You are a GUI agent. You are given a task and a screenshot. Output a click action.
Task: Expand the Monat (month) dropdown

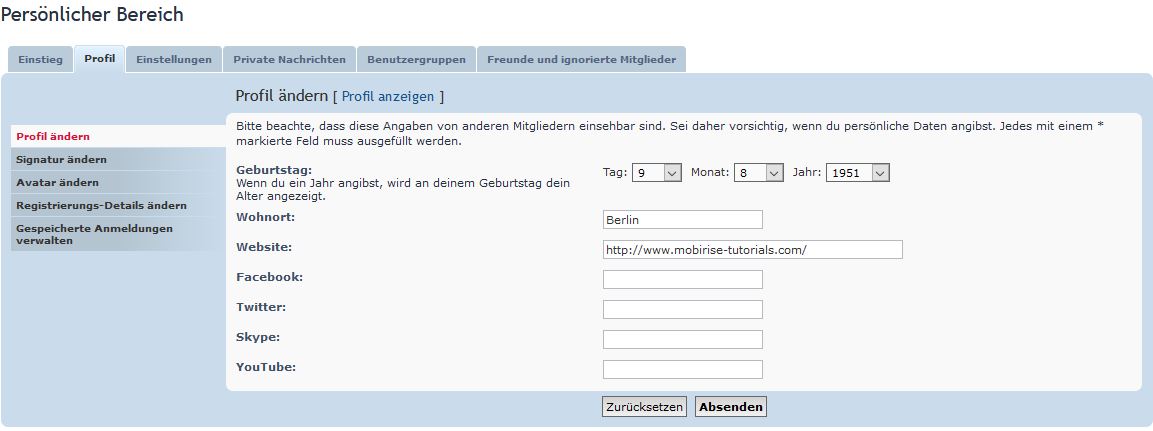tap(758, 173)
